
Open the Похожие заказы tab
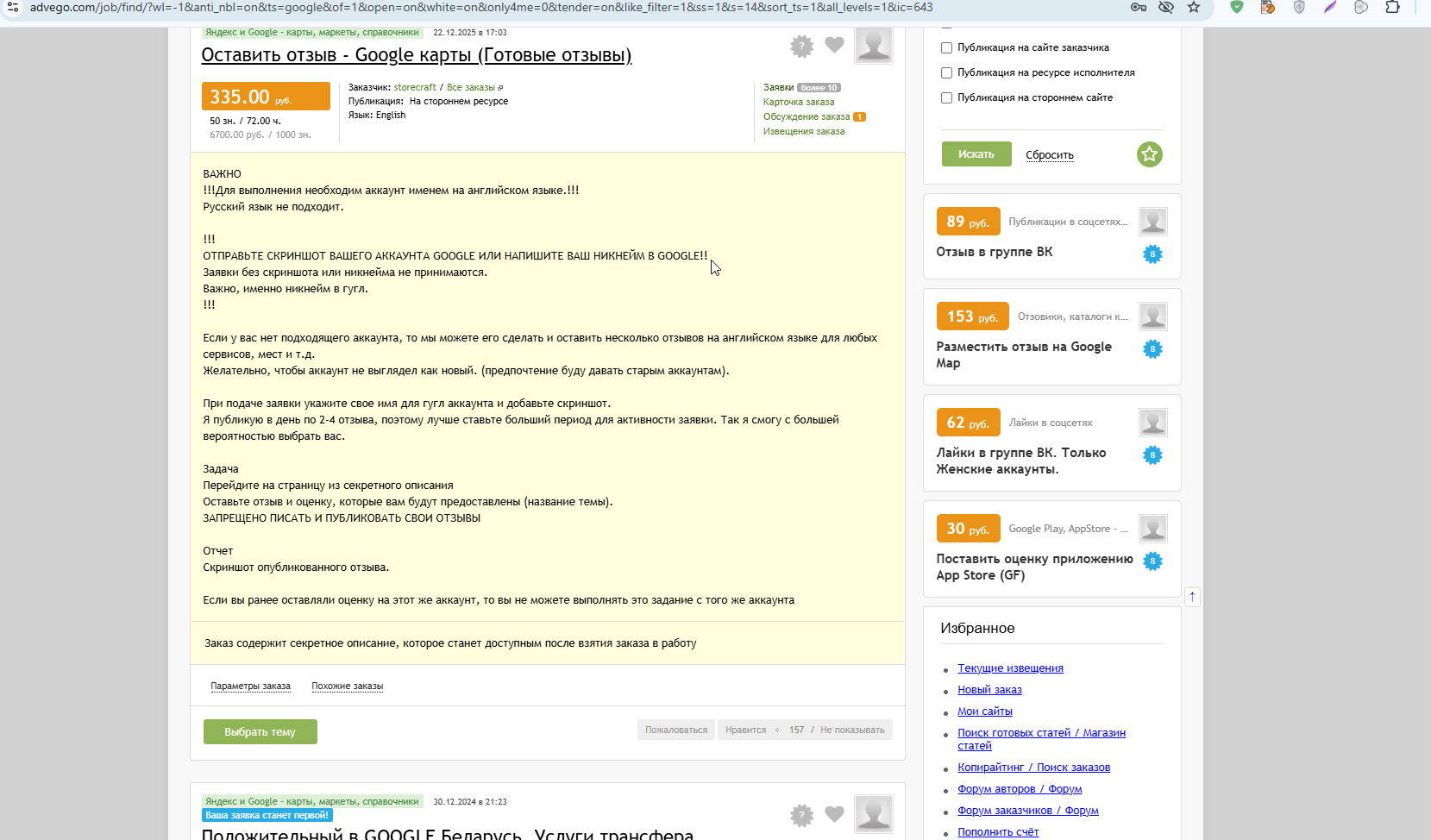[x=348, y=686]
